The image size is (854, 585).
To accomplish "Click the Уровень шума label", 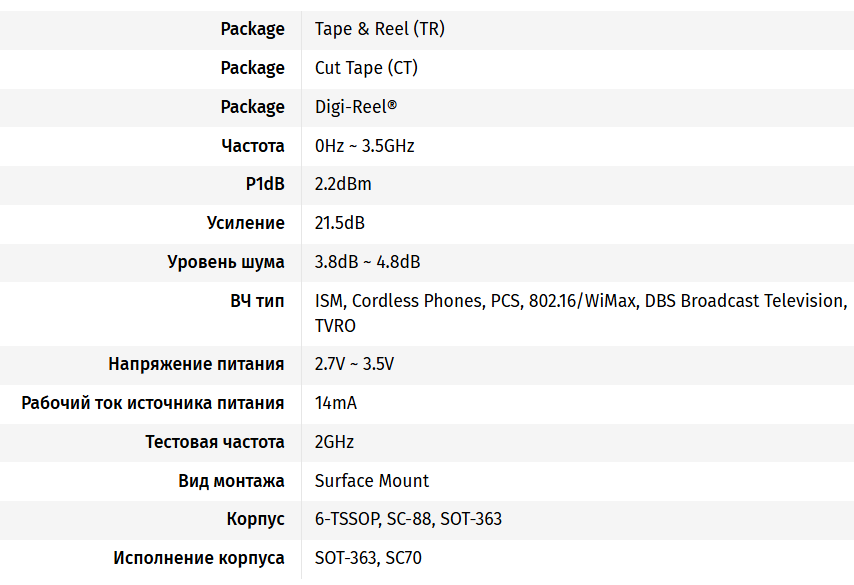I will 226,262.
